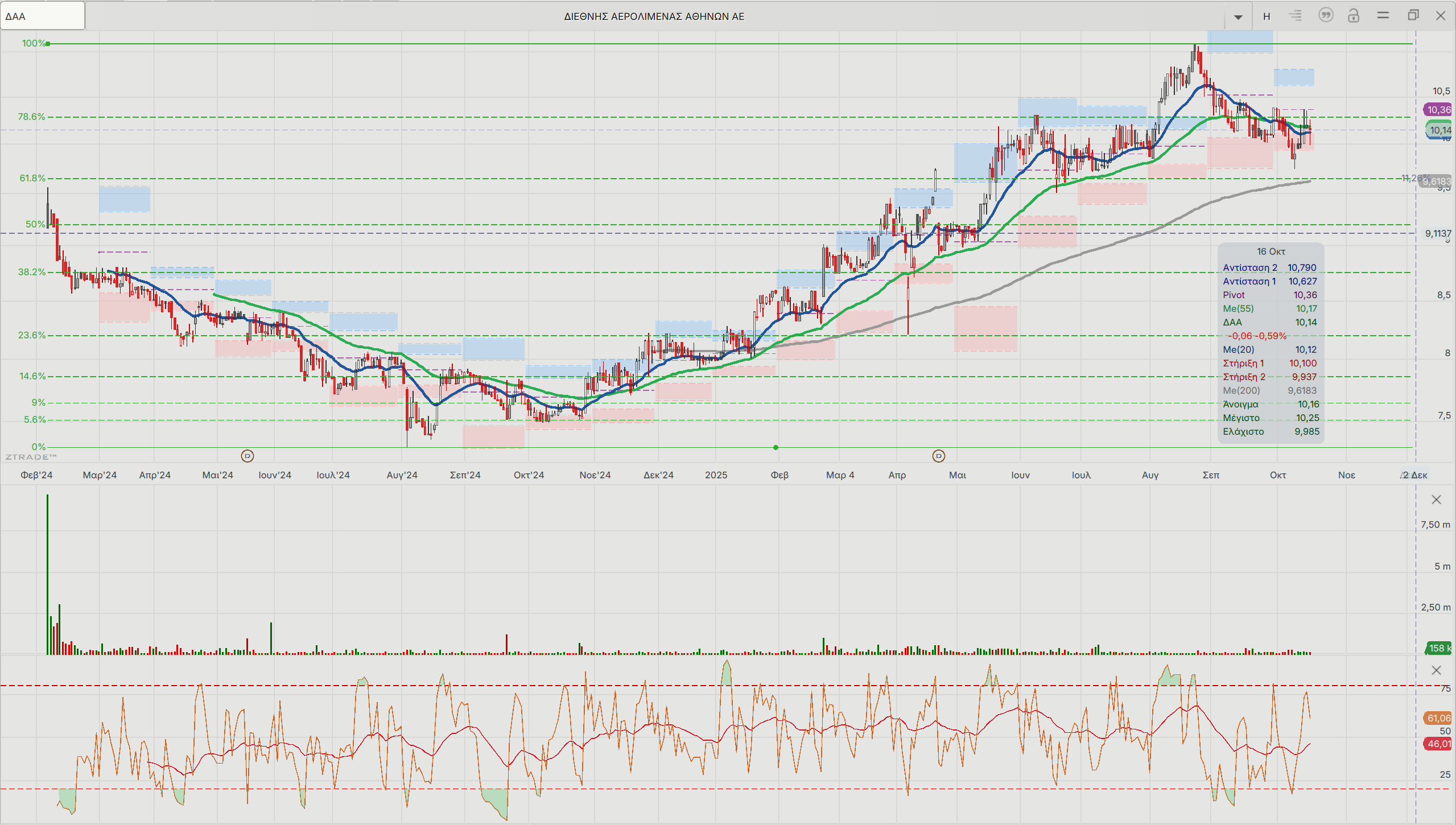Click the ZTRADE logo link
This screenshot has width=1456, height=825.
pyautogui.click(x=31, y=457)
